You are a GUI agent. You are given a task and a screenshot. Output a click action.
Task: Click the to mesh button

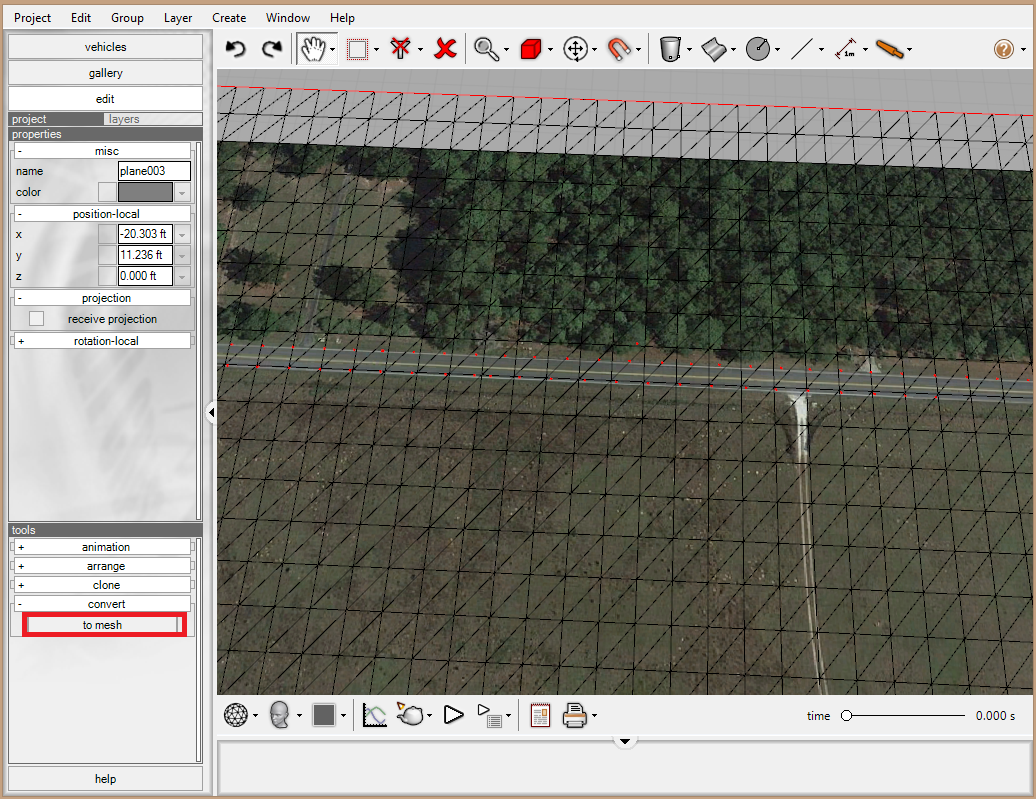[102, 625]
